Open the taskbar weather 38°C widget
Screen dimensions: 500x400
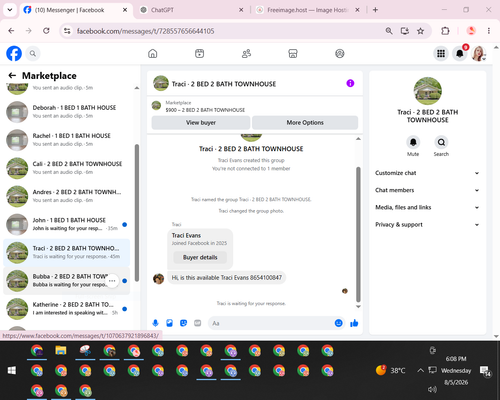390,370
